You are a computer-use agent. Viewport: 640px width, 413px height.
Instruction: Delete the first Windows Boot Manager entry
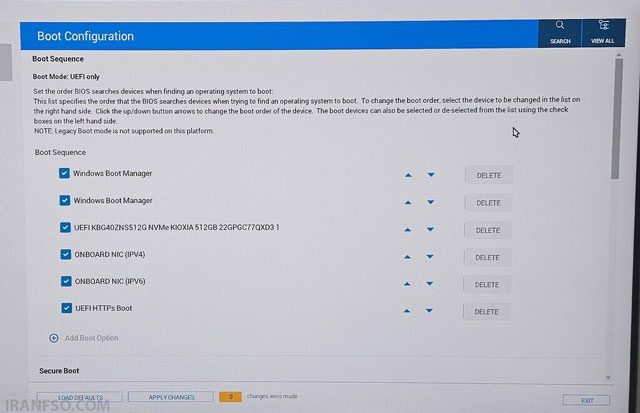(x=489, y=175)
